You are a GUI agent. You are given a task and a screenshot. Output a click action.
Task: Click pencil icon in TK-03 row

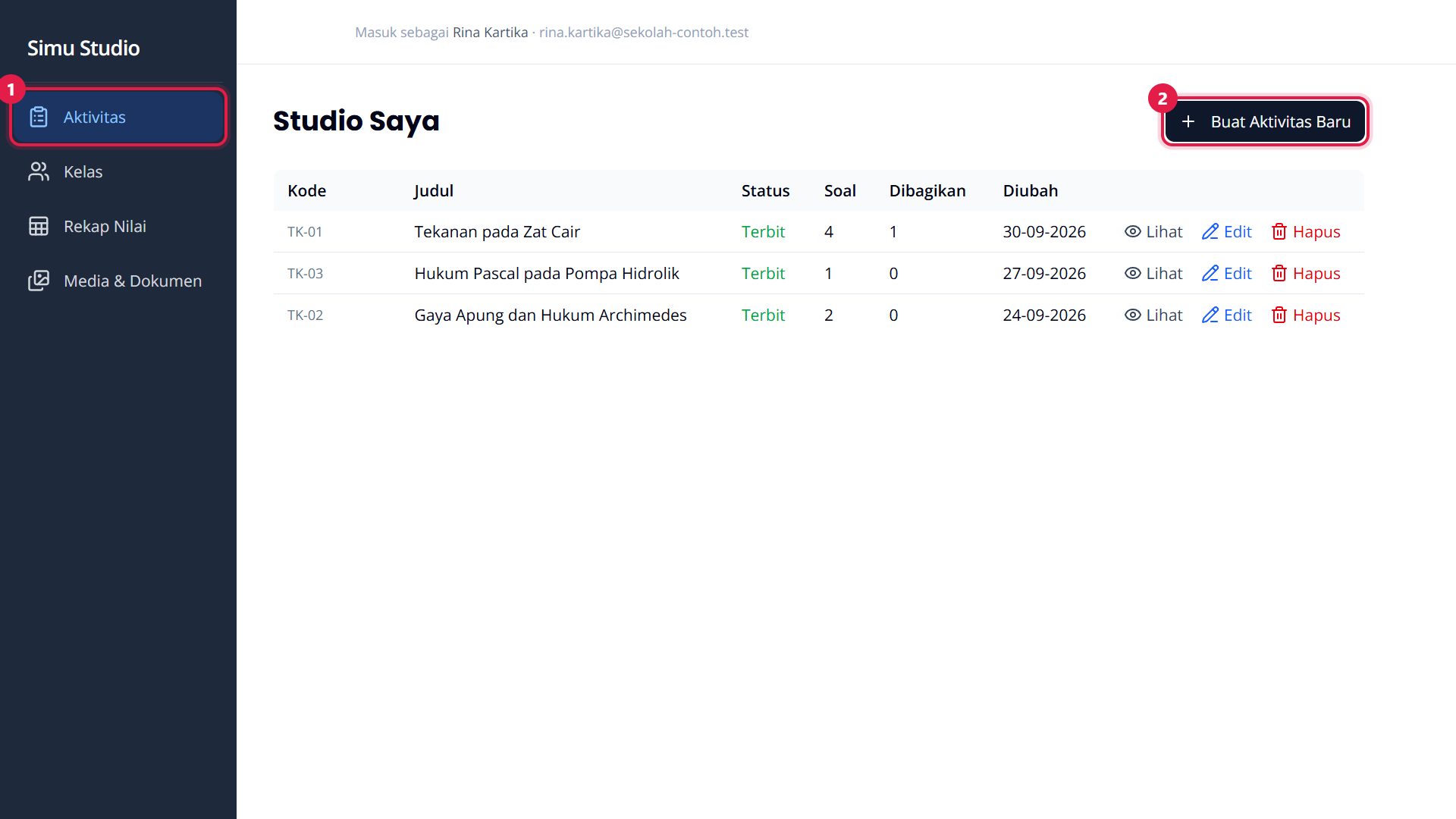click(x=1210, y=273)
